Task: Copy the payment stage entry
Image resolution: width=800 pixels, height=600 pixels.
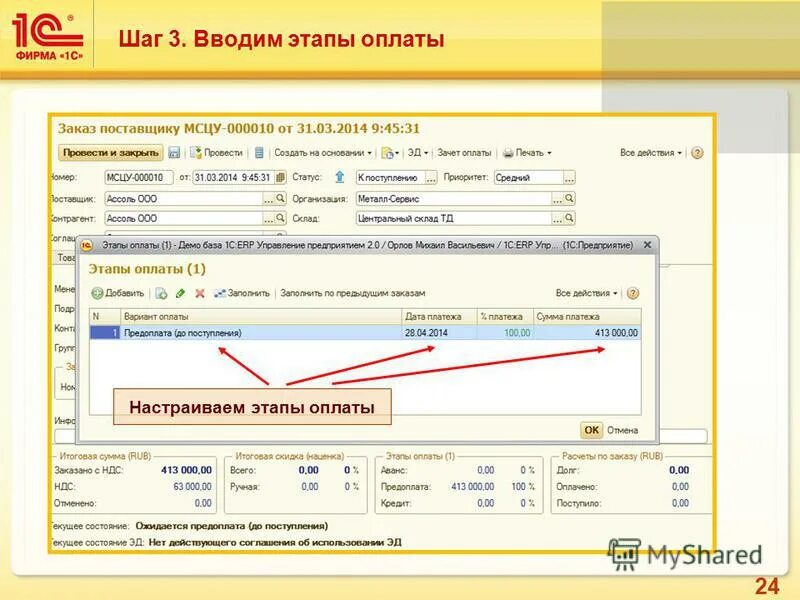Action: pyautogui.click(x=161, y=295)
